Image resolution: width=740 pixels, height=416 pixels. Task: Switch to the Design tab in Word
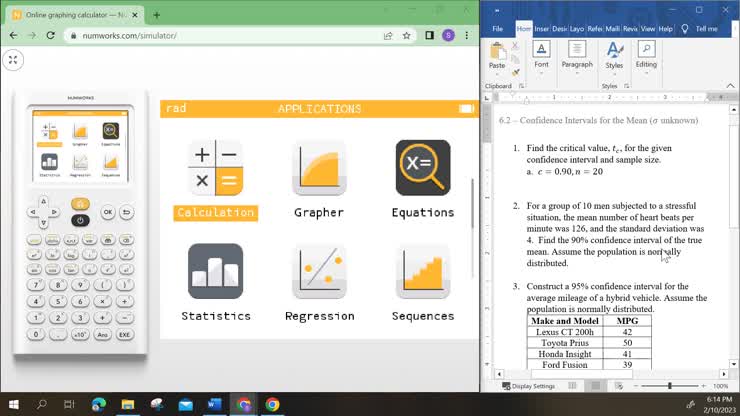coord(559,29)
